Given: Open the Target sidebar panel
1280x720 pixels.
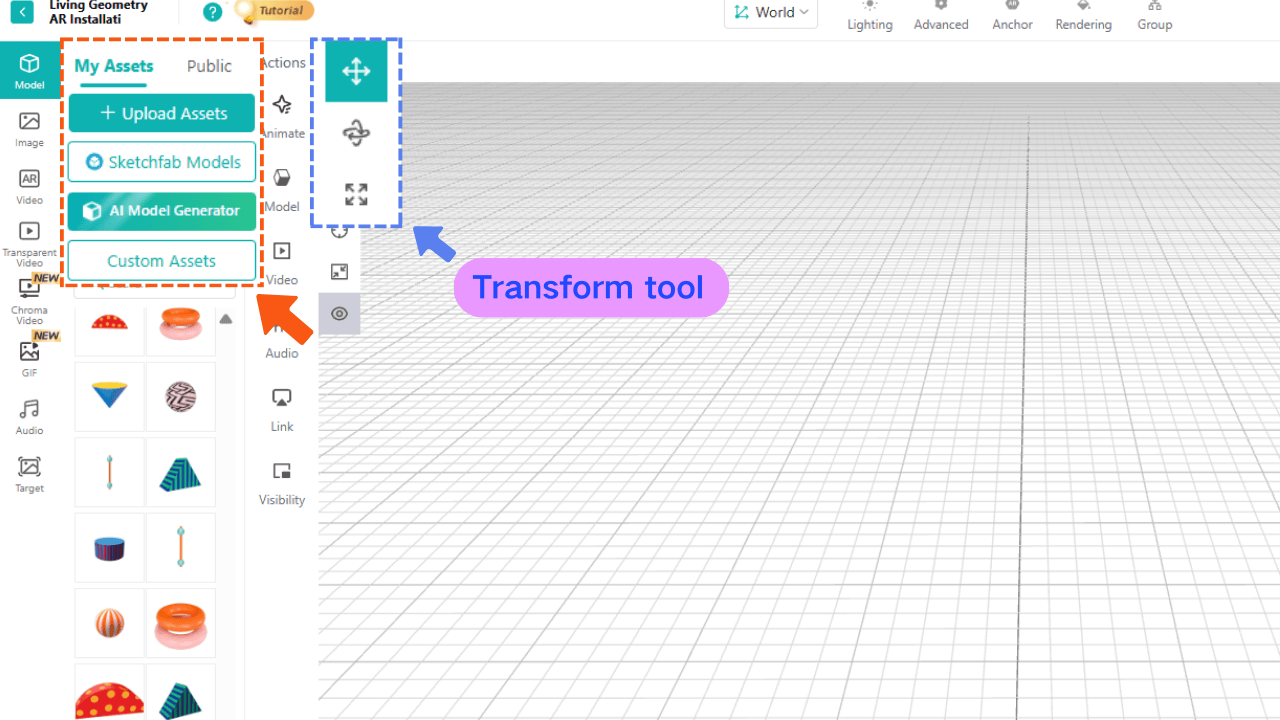Looking at the screenshot, I should (x=29, y=474).
